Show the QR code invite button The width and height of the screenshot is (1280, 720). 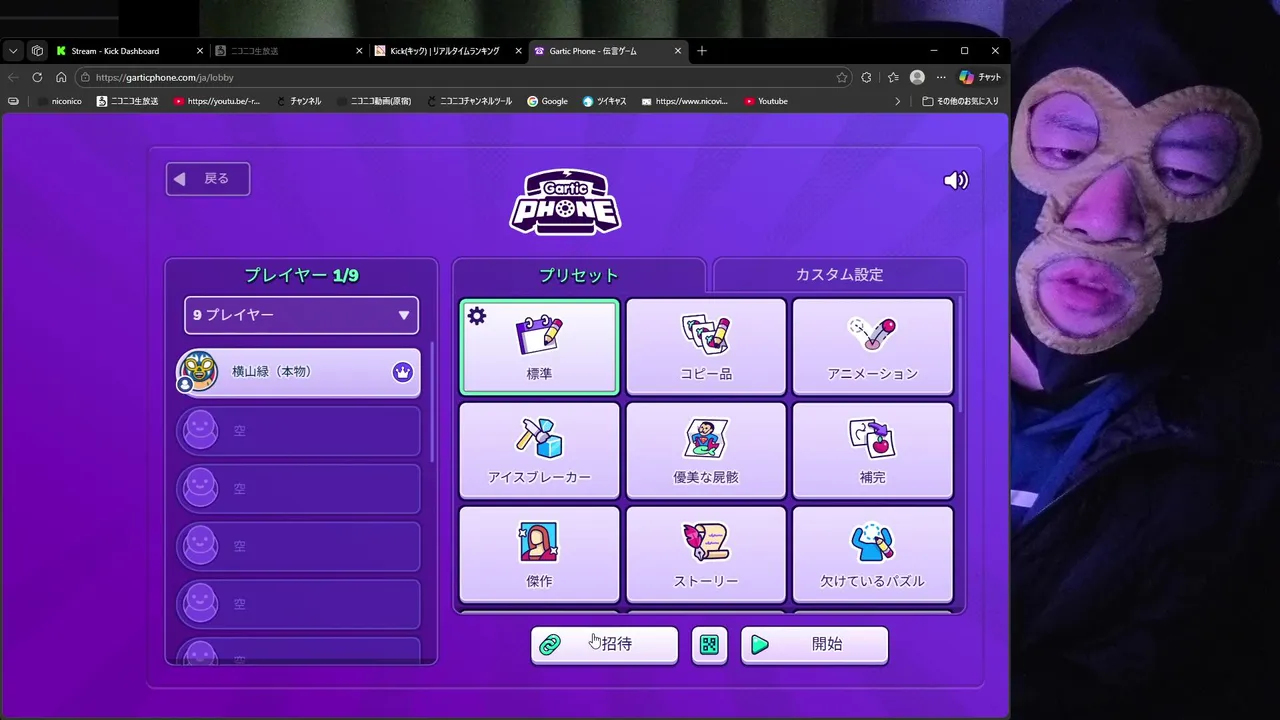709,645
